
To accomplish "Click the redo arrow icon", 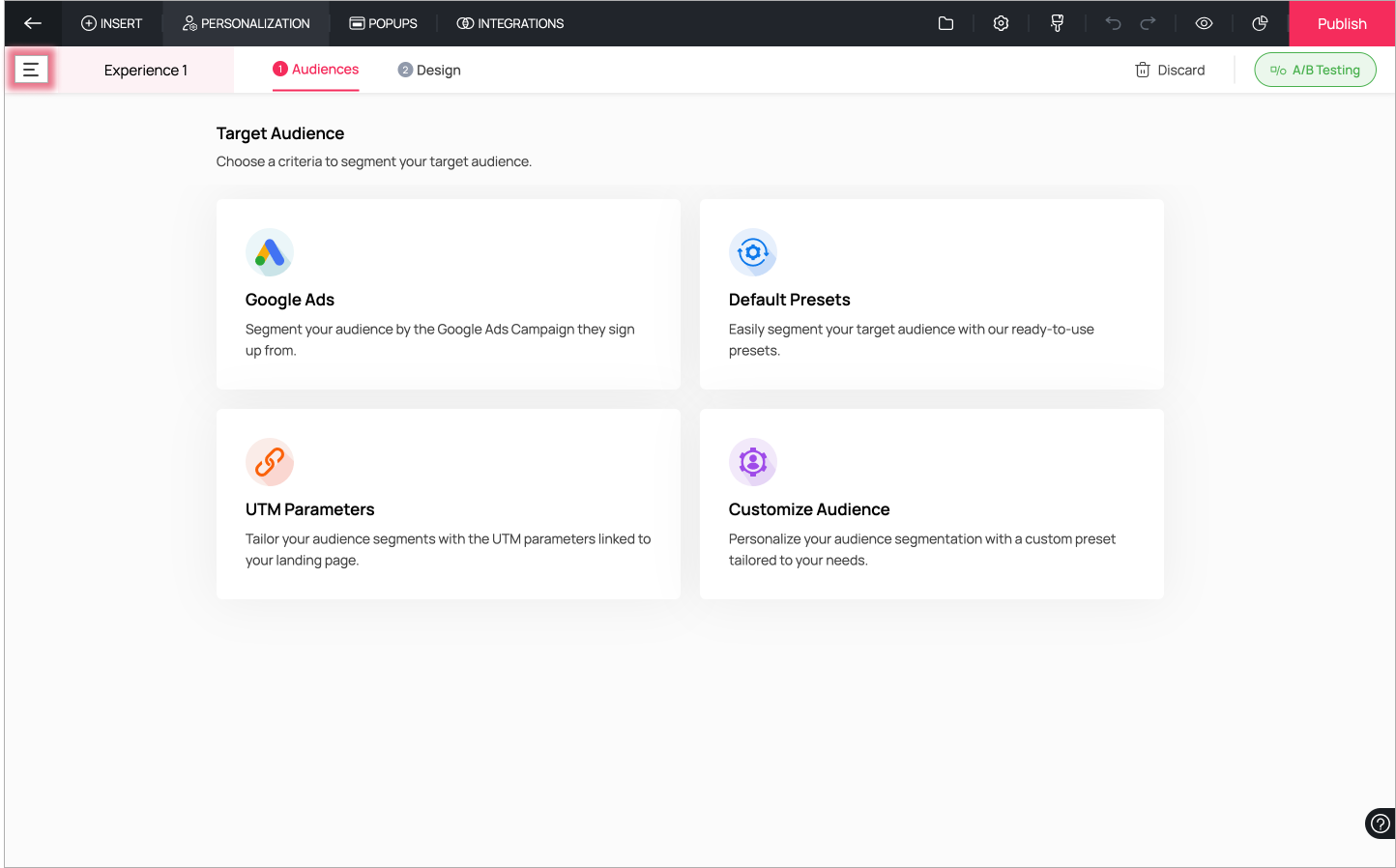I will pyautogui.click(x=1148, y=23).
